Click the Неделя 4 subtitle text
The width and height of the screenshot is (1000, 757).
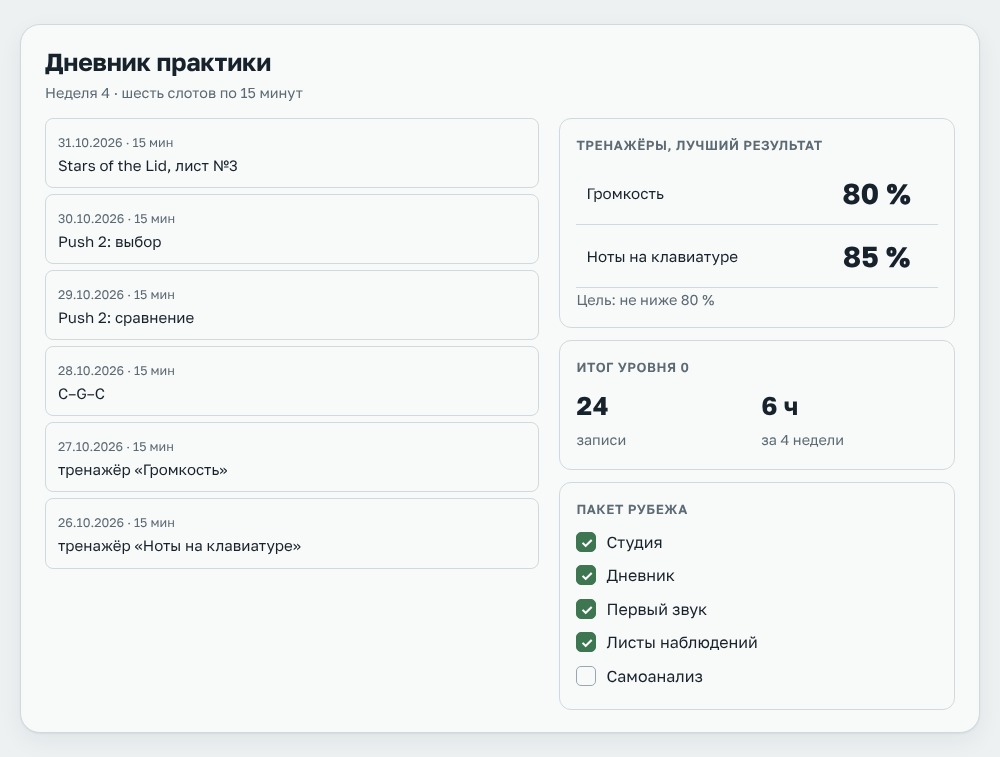click(173, 93)
